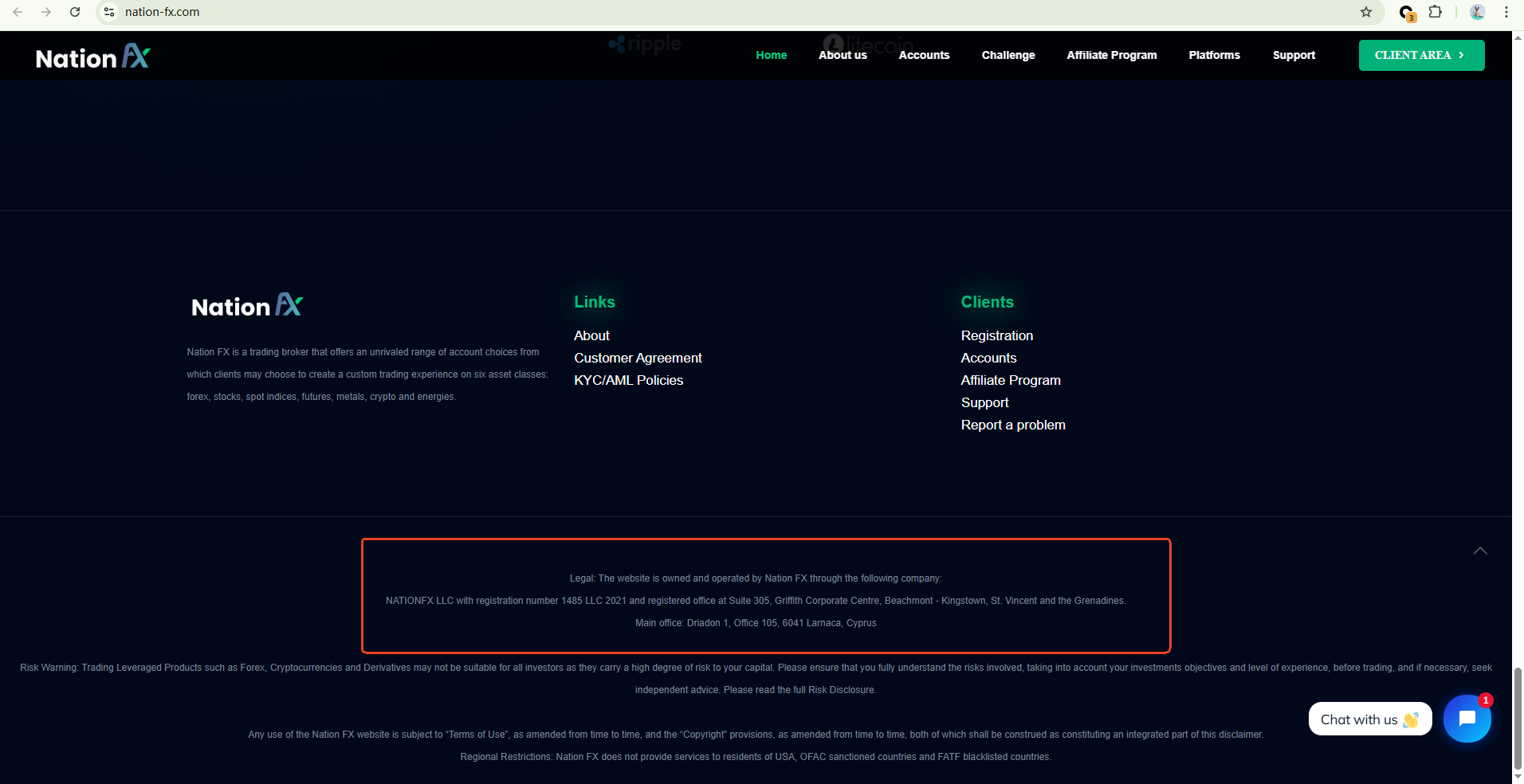
Task: Click the green CLIENT AREA button
Action: 1421,55
